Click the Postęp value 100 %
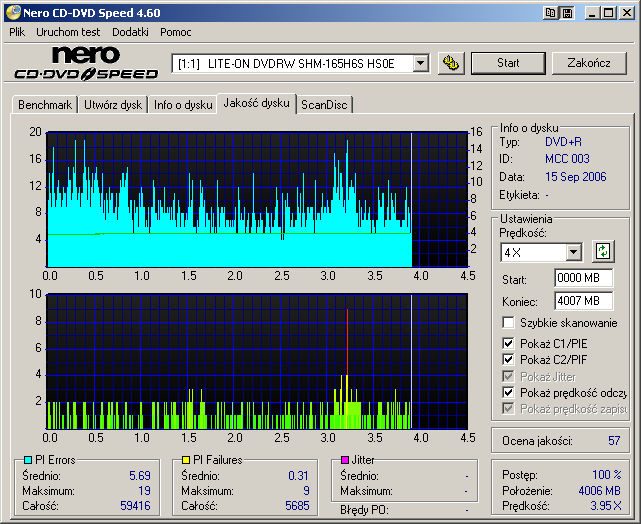This screenshot has height=524, width=641. [x=607, y=475]
